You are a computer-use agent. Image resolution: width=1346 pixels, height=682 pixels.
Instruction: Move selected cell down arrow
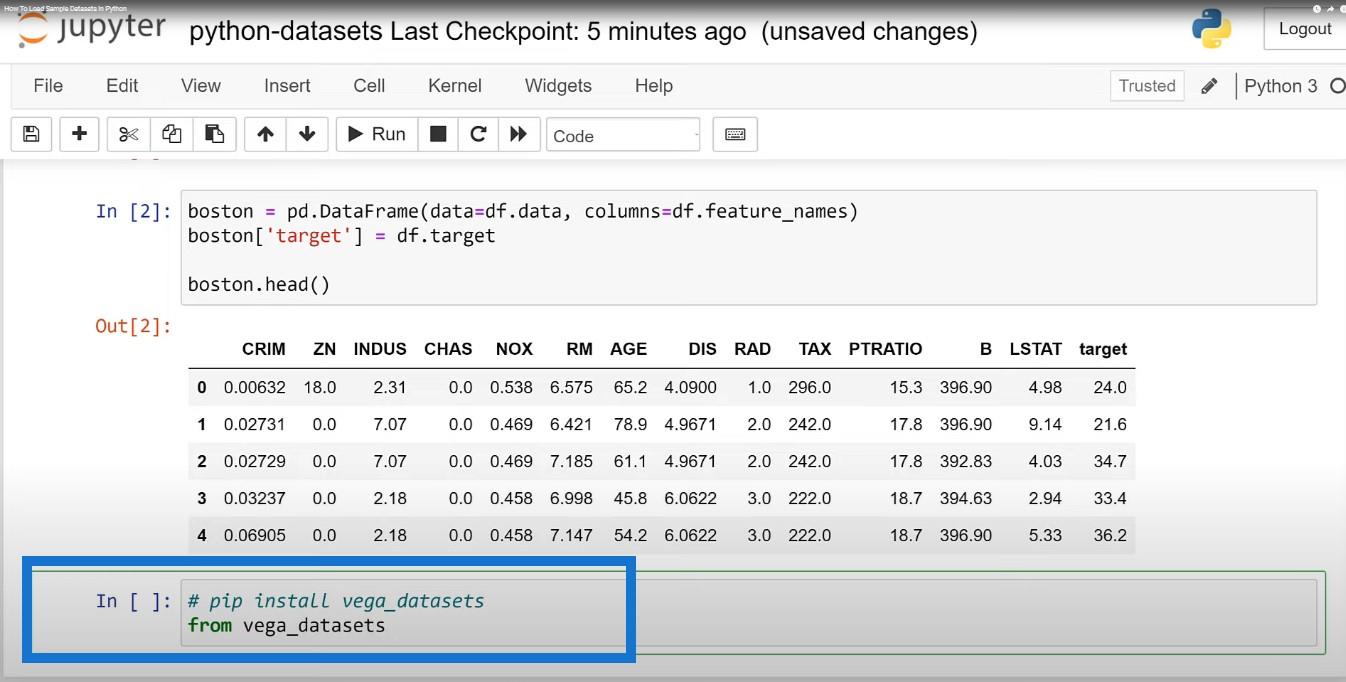[307, 134]
